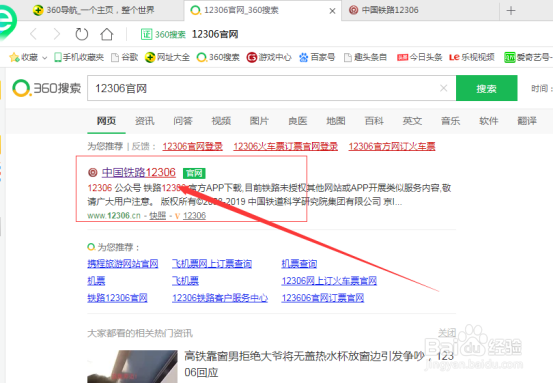Switch to the 中国铁路12306 tab
The height and width of the screenshot is (384, 554).
coord(384,10)
